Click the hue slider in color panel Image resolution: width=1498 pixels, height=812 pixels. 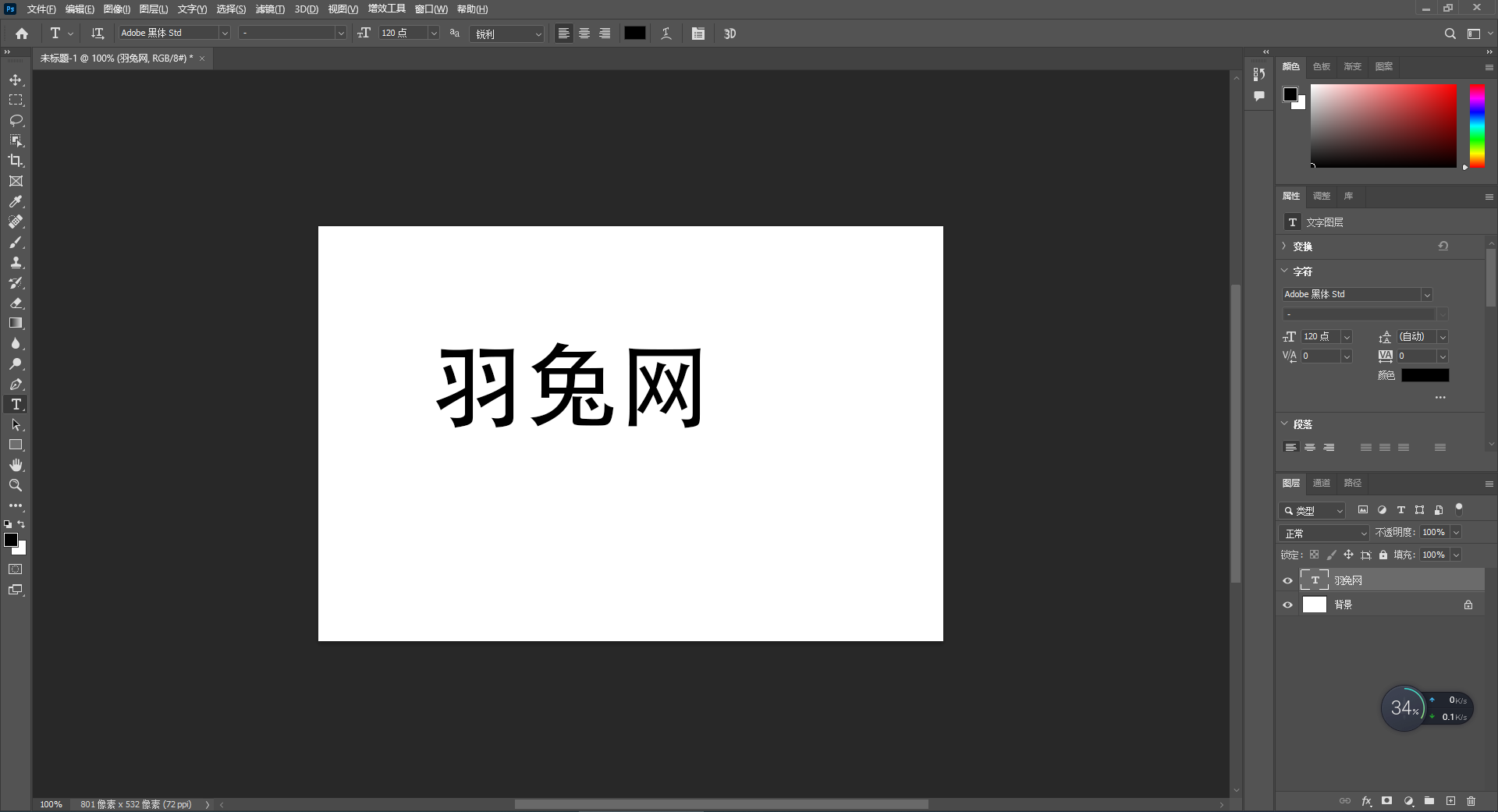pyautogui.click(x=1477, y=126)
